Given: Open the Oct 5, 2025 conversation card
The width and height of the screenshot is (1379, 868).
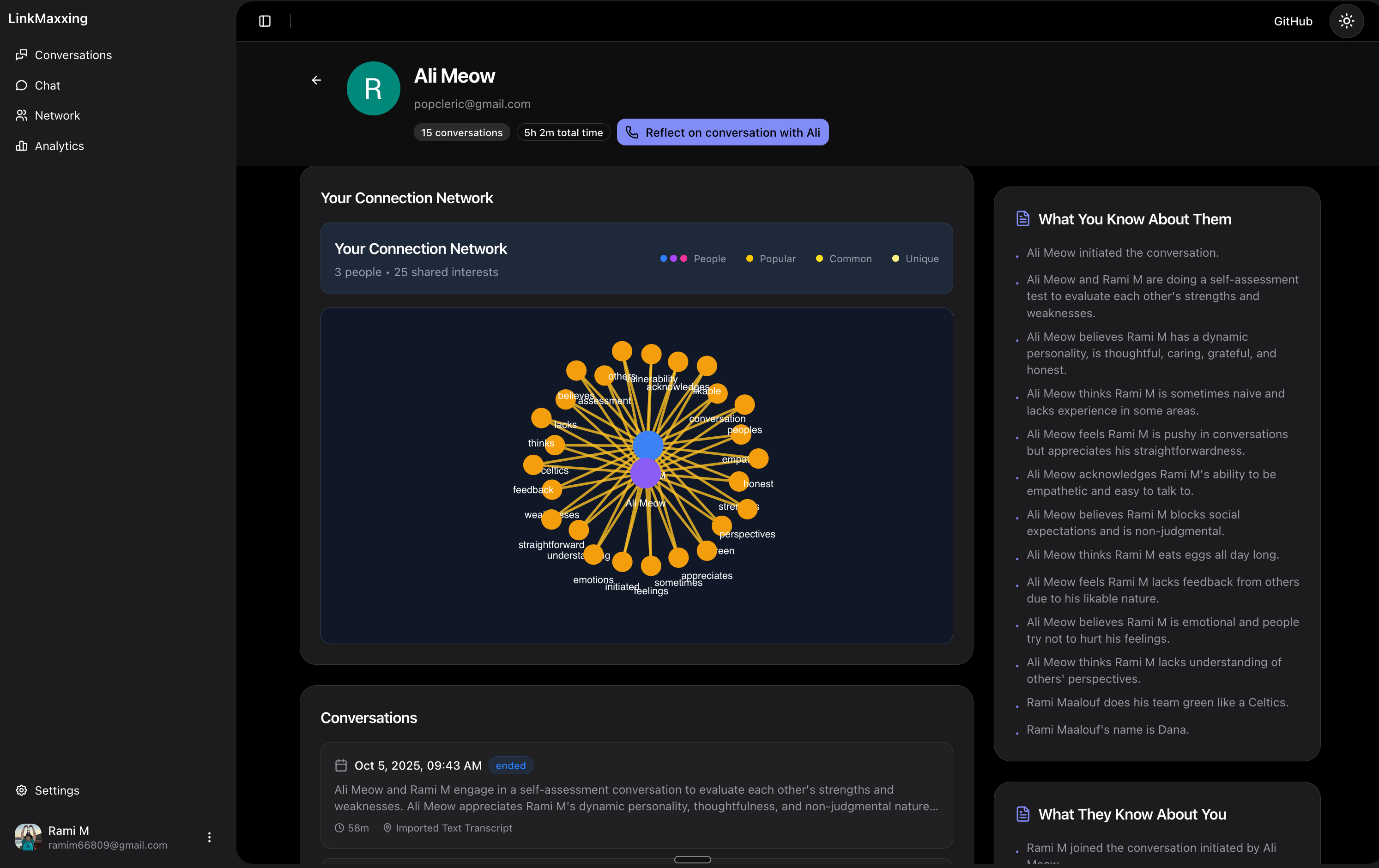Looking at the screenshot, I should click(636, 796).
